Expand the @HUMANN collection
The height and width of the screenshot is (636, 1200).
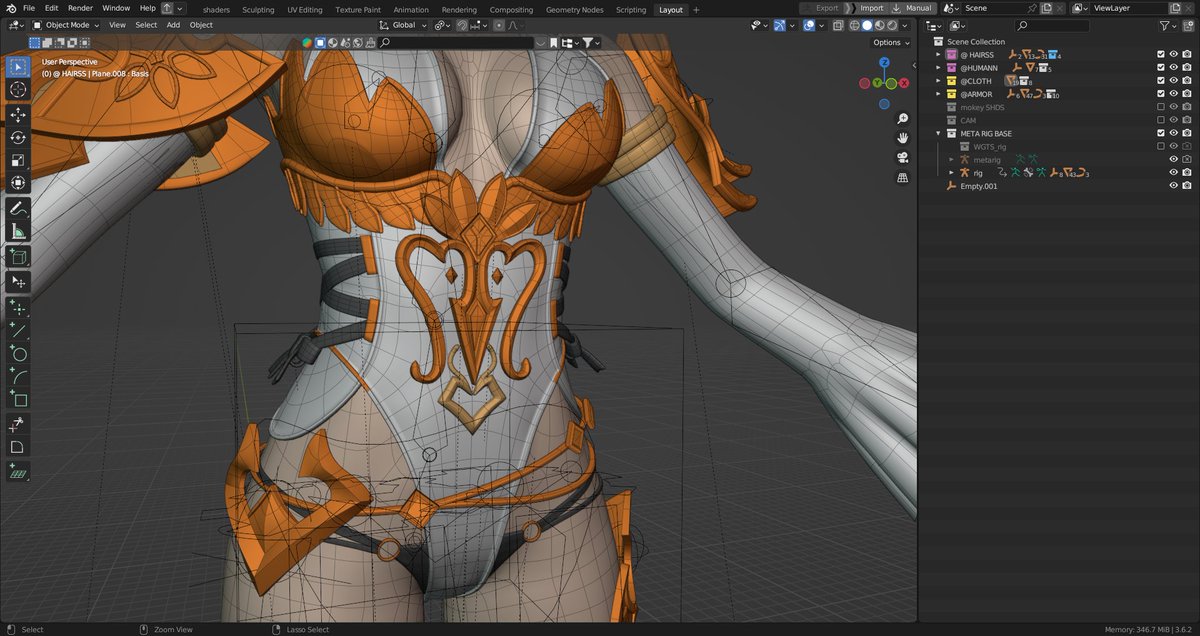(x=938, y=67)
